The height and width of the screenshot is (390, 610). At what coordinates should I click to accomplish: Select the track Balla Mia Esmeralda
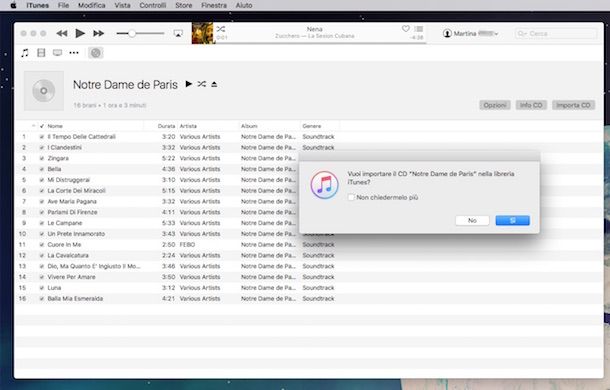pyautogui.click(x=75, y=299)
